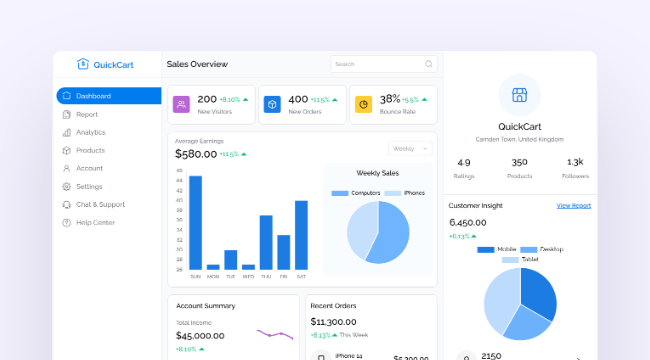Click the purple New Visitors icon
This screenshot has height=360, width=650.
click(x=181, y=105)
